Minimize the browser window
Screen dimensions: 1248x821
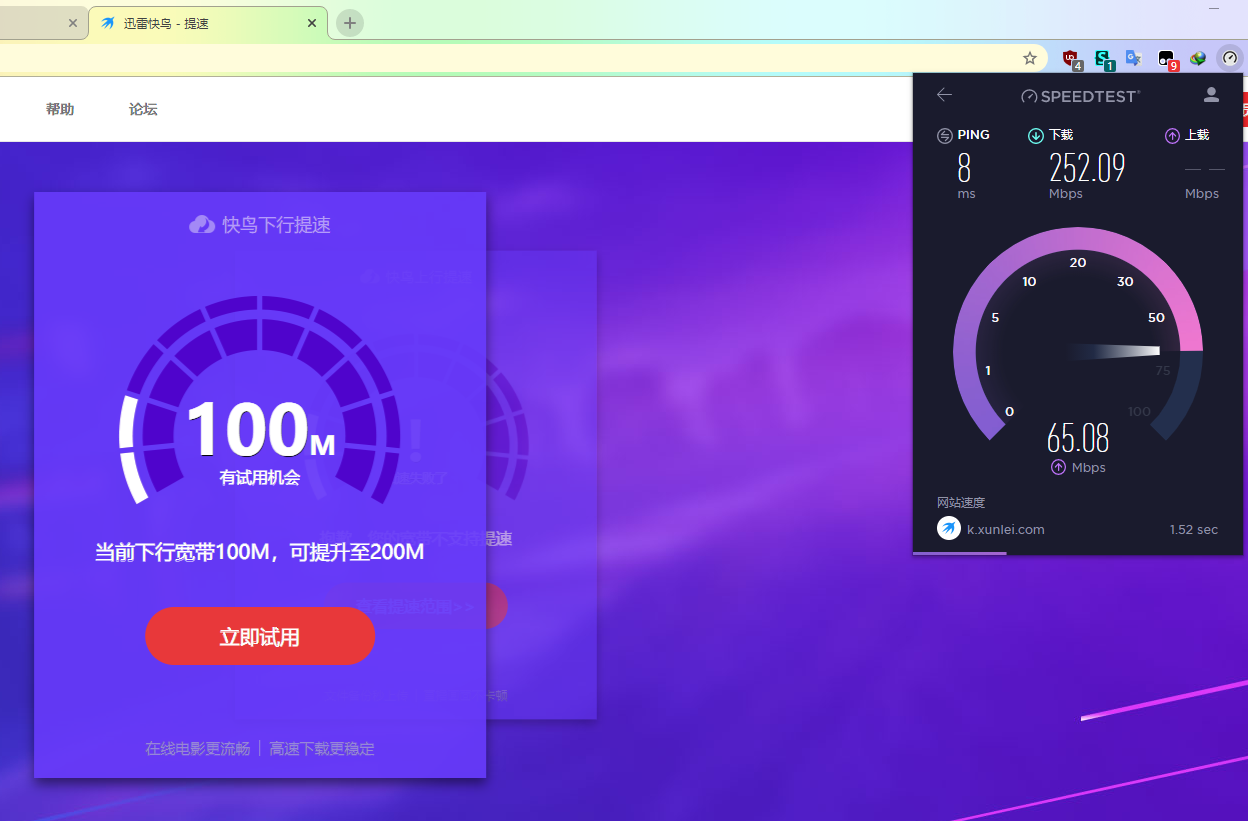pos(1214,9)
